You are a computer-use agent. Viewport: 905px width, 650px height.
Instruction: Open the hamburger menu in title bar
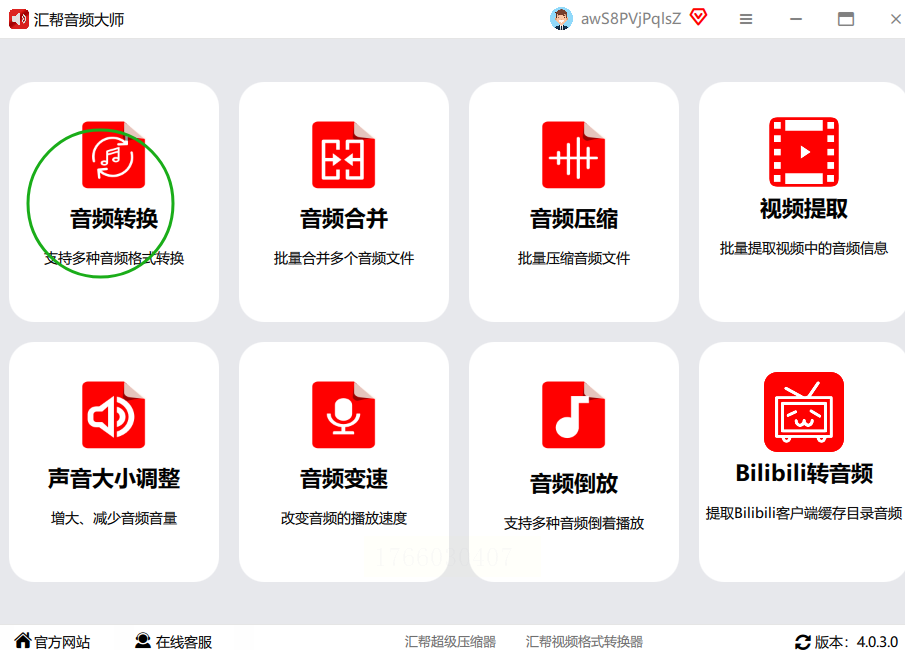click(x=746, y=19)
